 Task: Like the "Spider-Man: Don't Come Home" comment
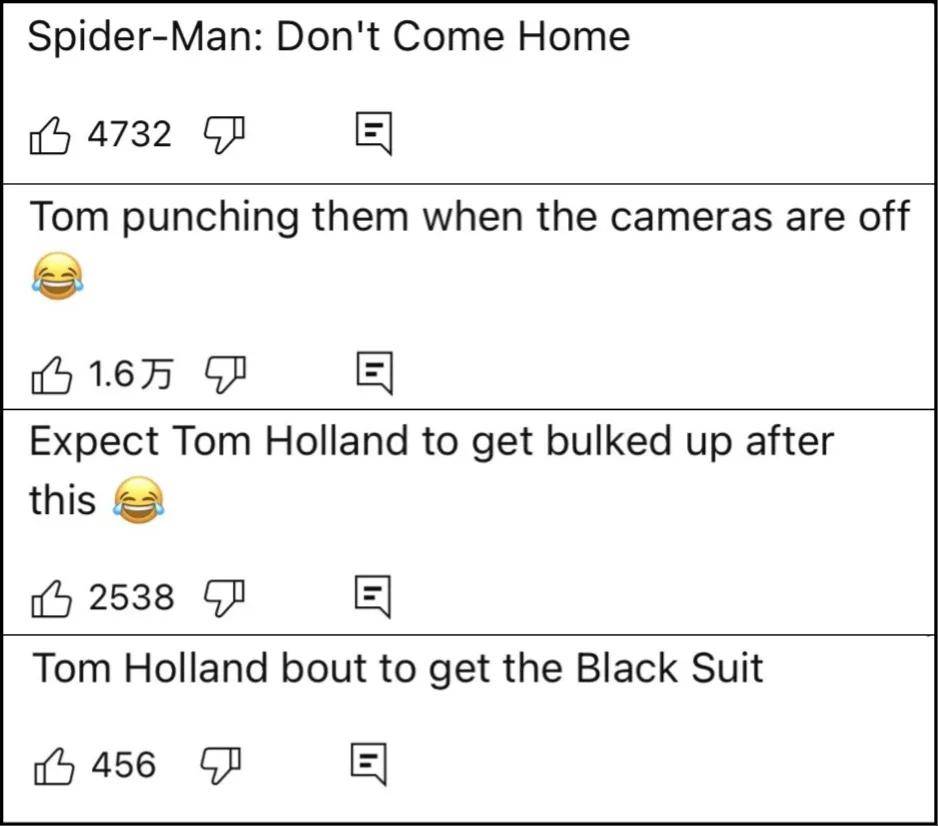51,134
